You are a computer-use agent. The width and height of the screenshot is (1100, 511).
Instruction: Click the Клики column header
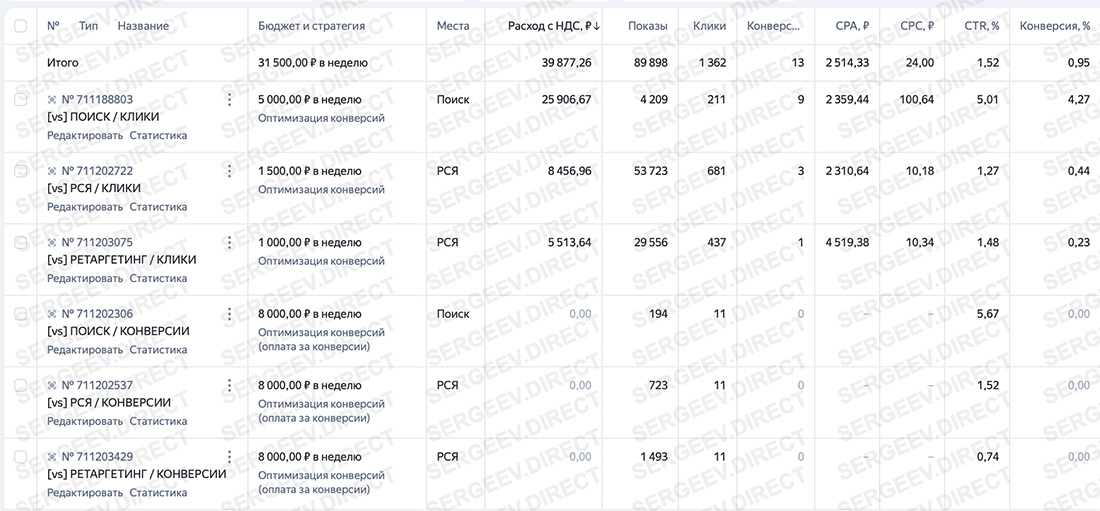709,26
